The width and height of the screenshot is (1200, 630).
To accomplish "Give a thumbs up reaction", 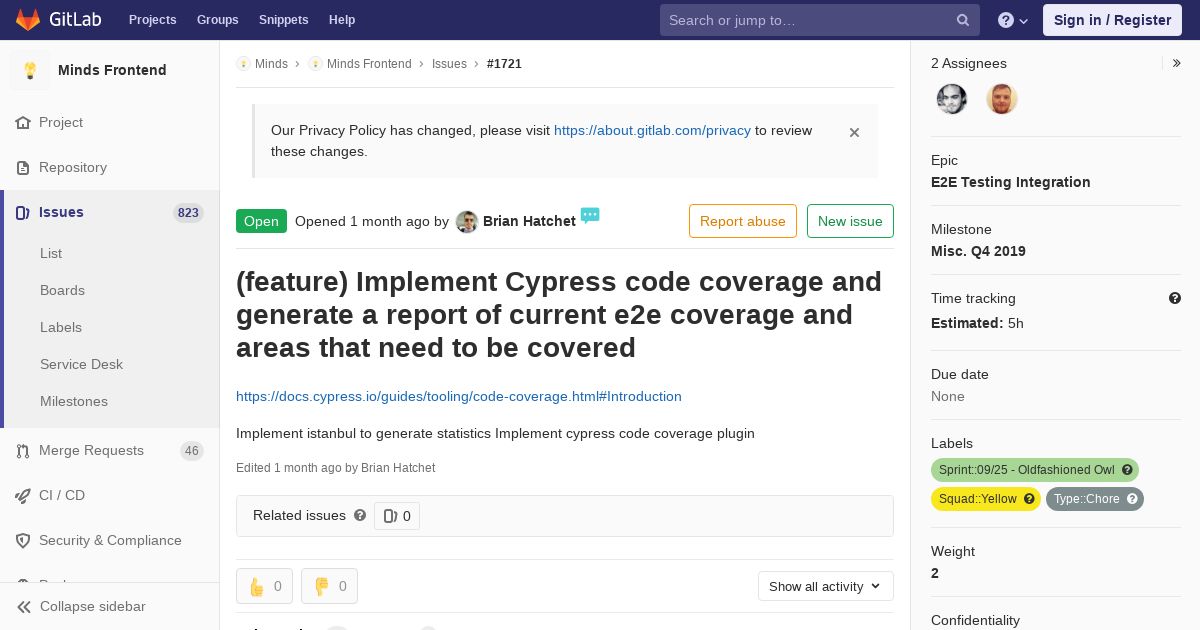I will pos(264,586).
